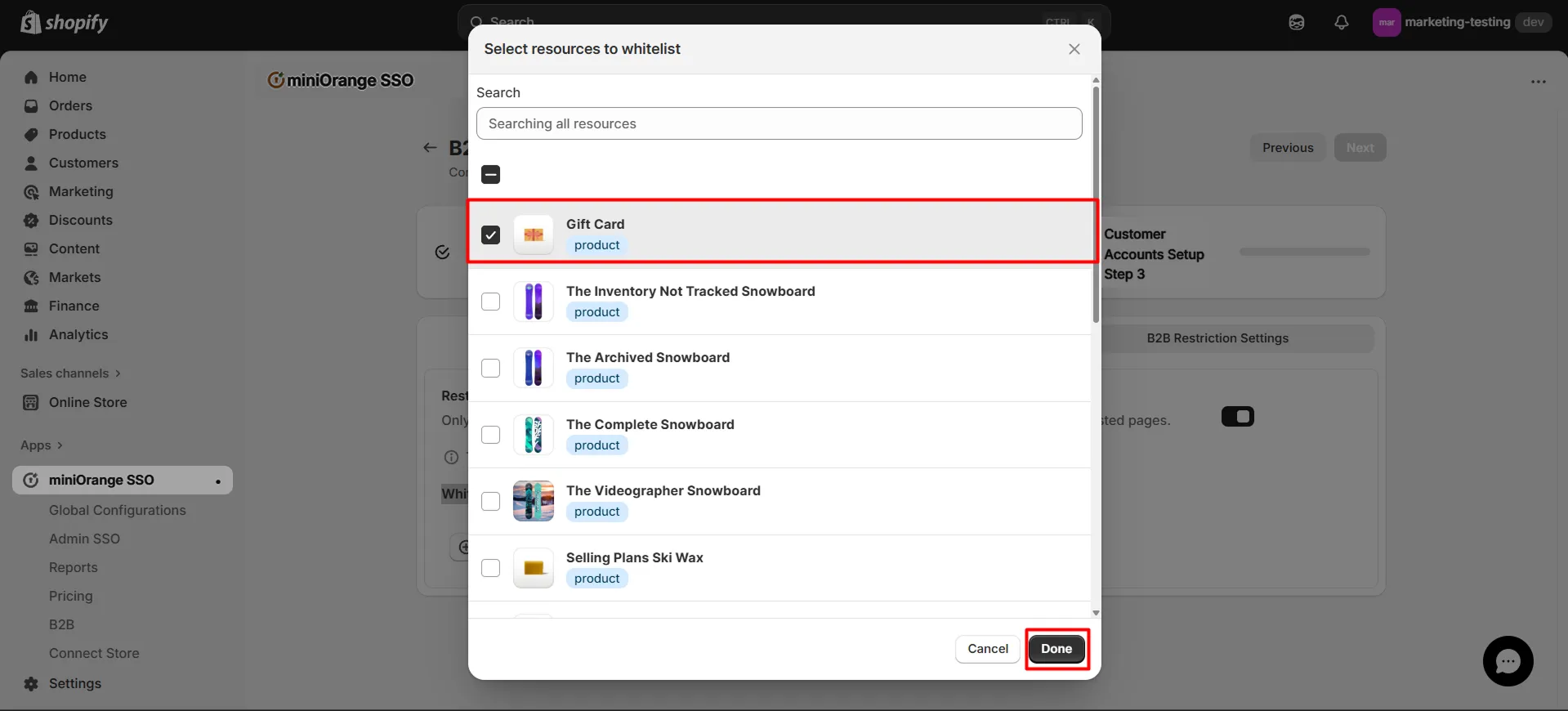Click scrollbar down arrow in dialog
The width and height of the screenshot is (1568, 711).
(x=1096, y=613)
